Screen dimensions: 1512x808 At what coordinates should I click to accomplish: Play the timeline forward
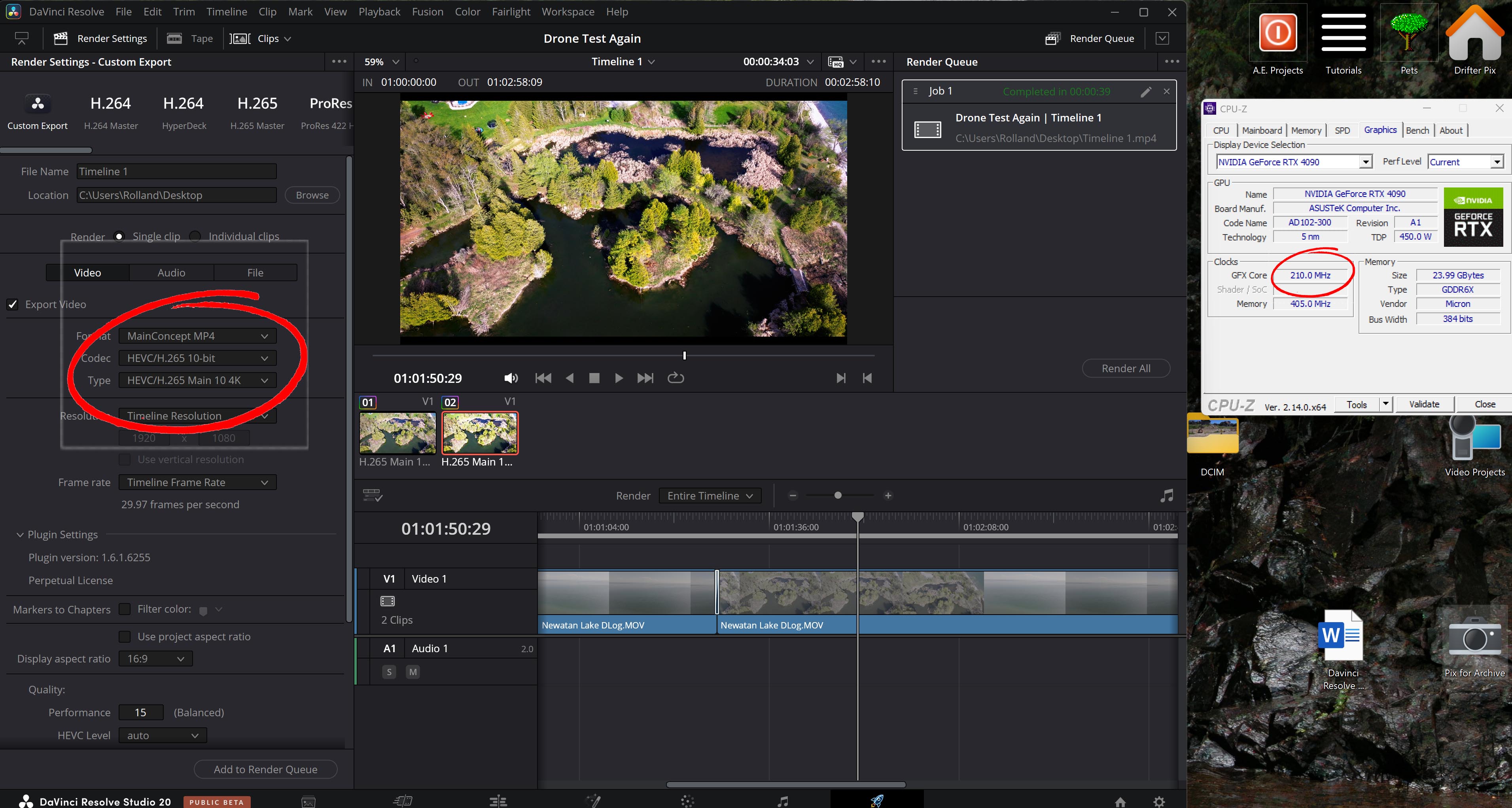pyautogui.click(x=619, y=378)
